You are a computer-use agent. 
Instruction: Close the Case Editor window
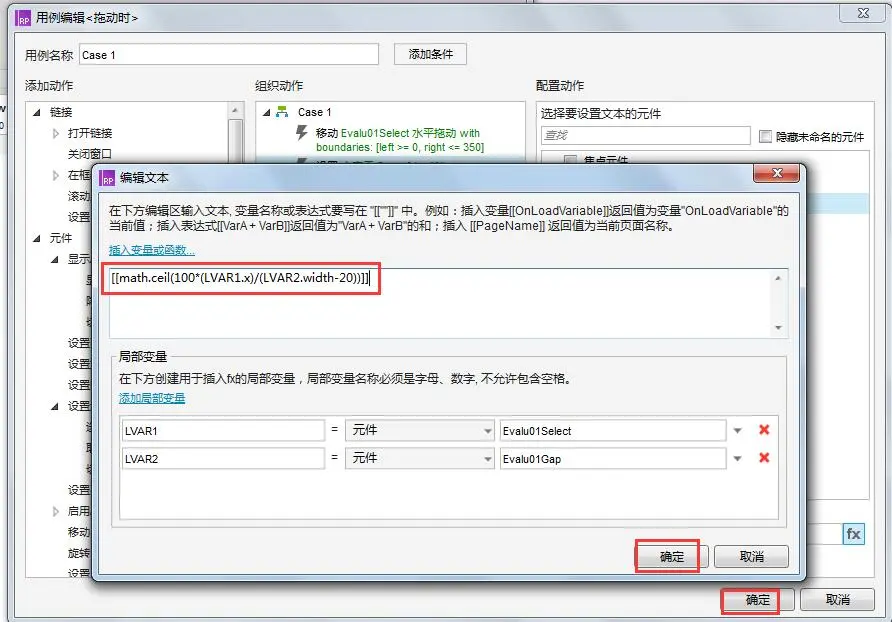862,13
